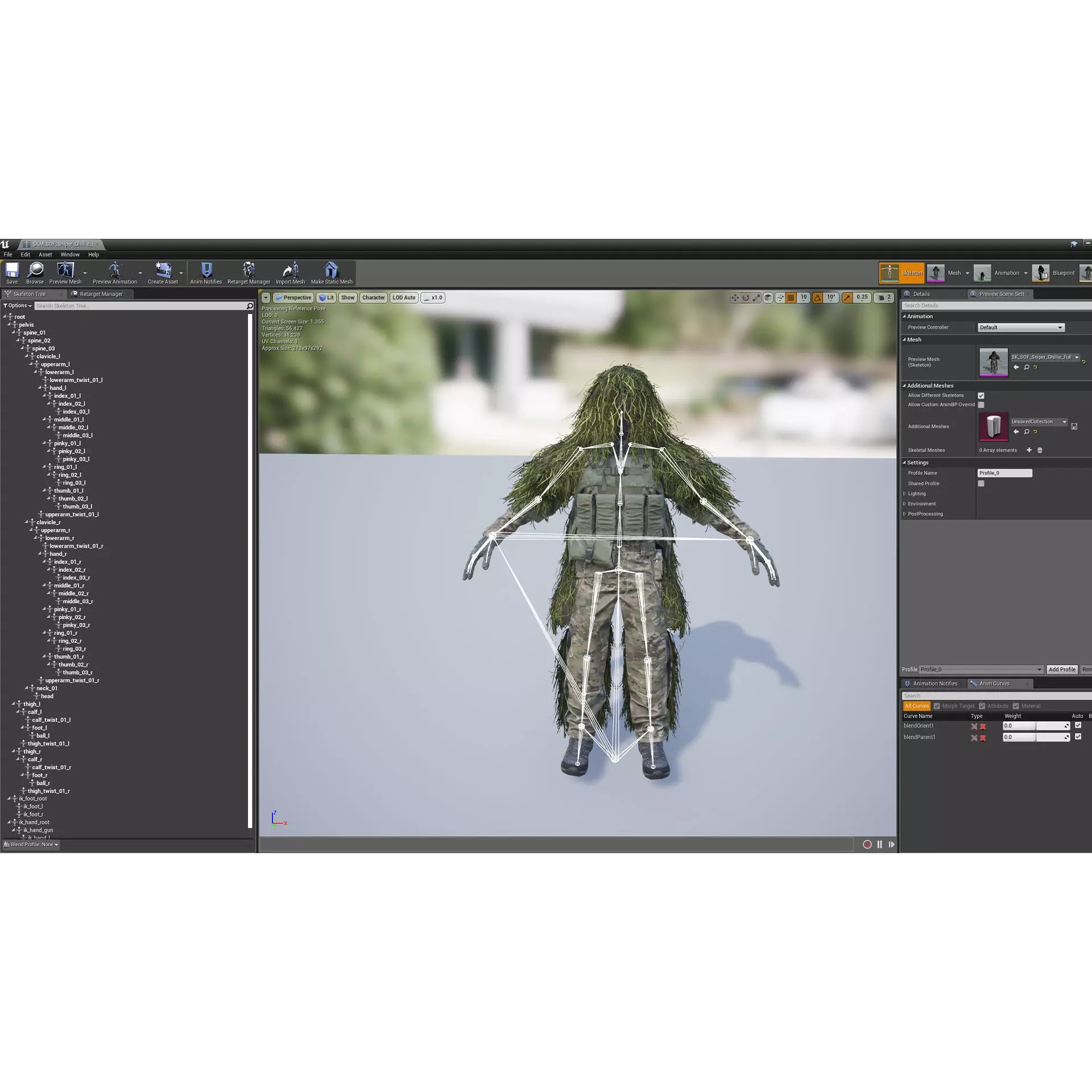
Task: Open the File menu
Action: point(8,255)
